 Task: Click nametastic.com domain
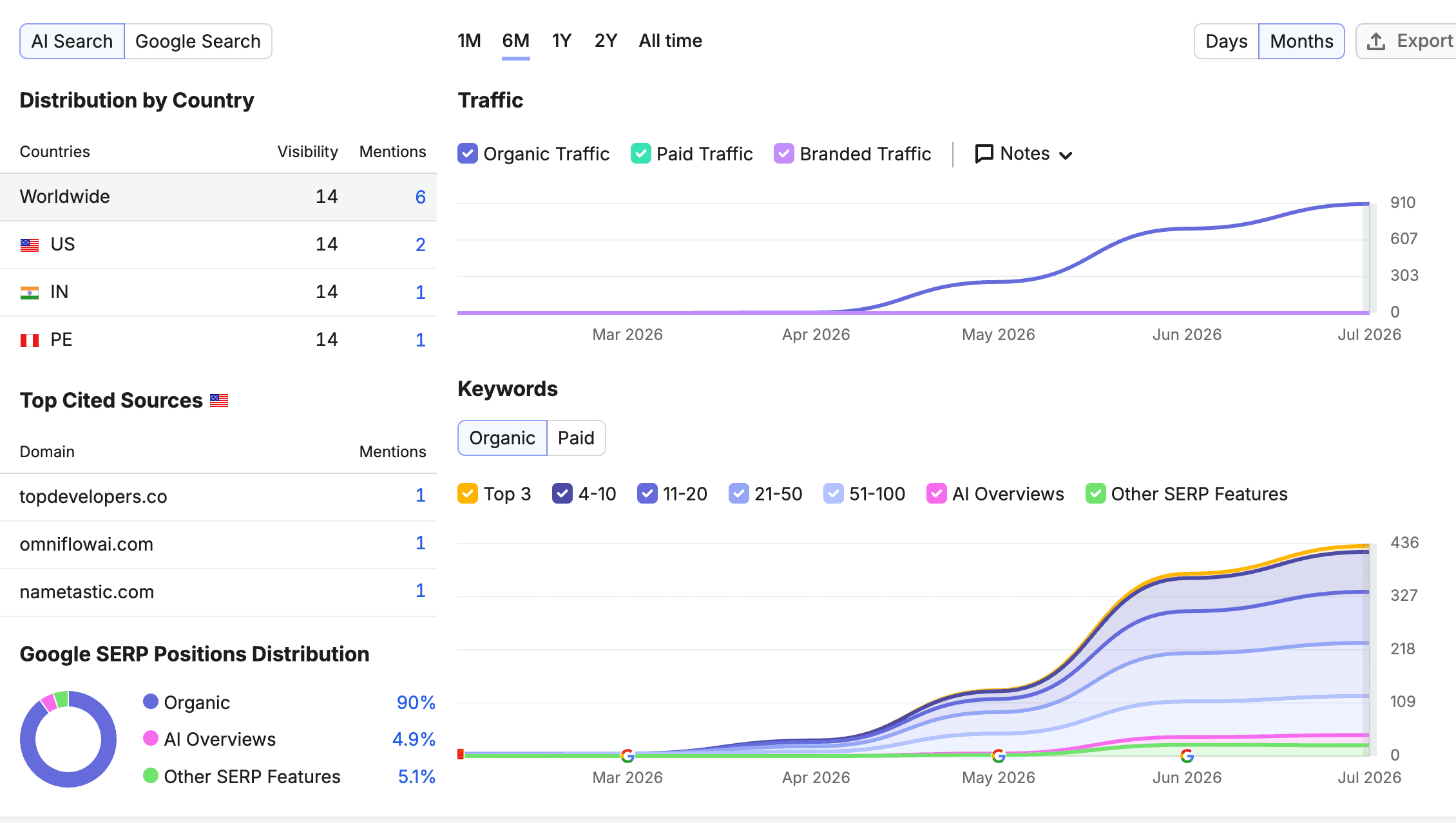[87, 592]
